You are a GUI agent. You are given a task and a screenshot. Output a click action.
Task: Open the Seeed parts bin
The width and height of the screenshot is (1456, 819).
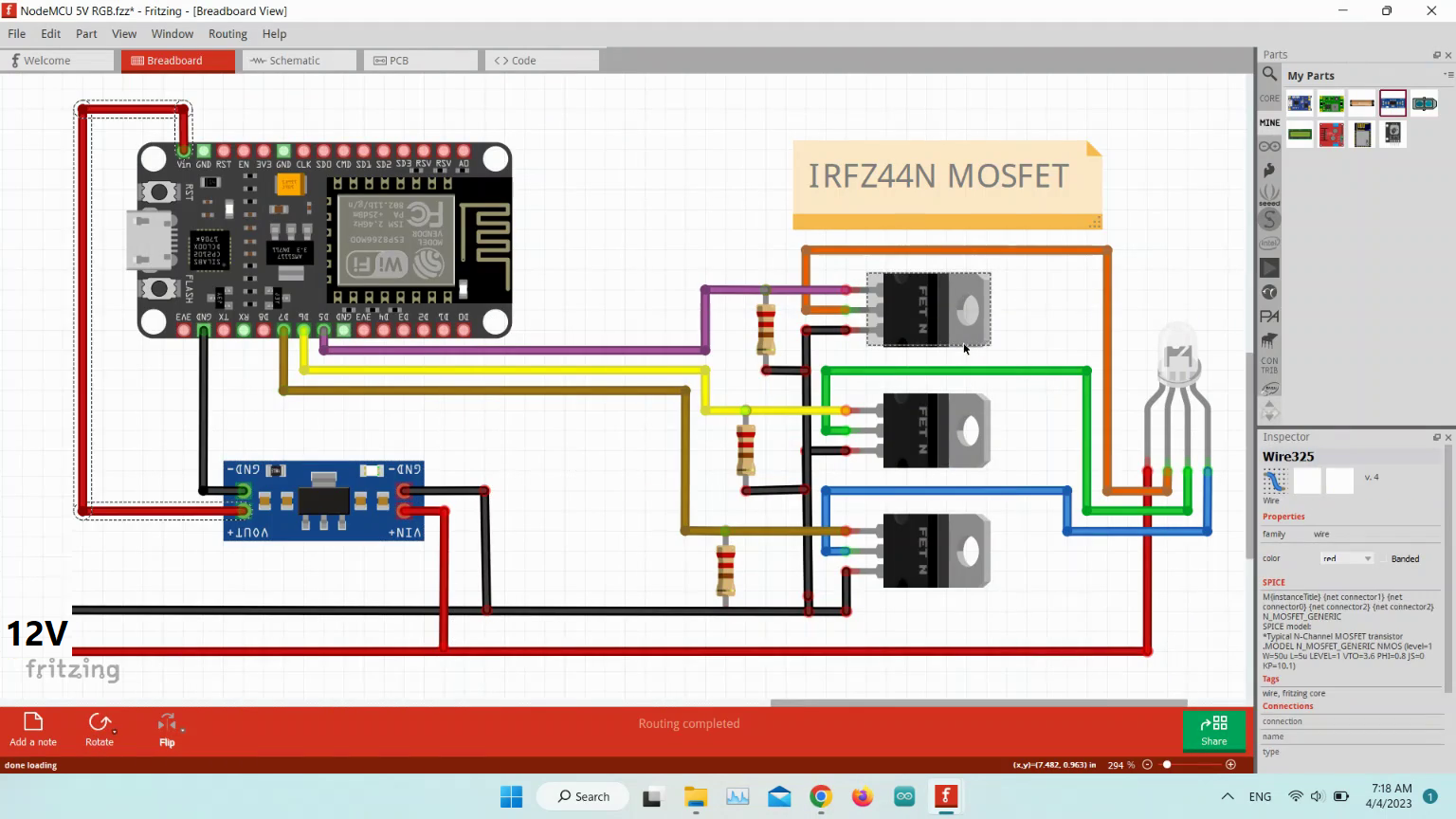pos(1269,195)
